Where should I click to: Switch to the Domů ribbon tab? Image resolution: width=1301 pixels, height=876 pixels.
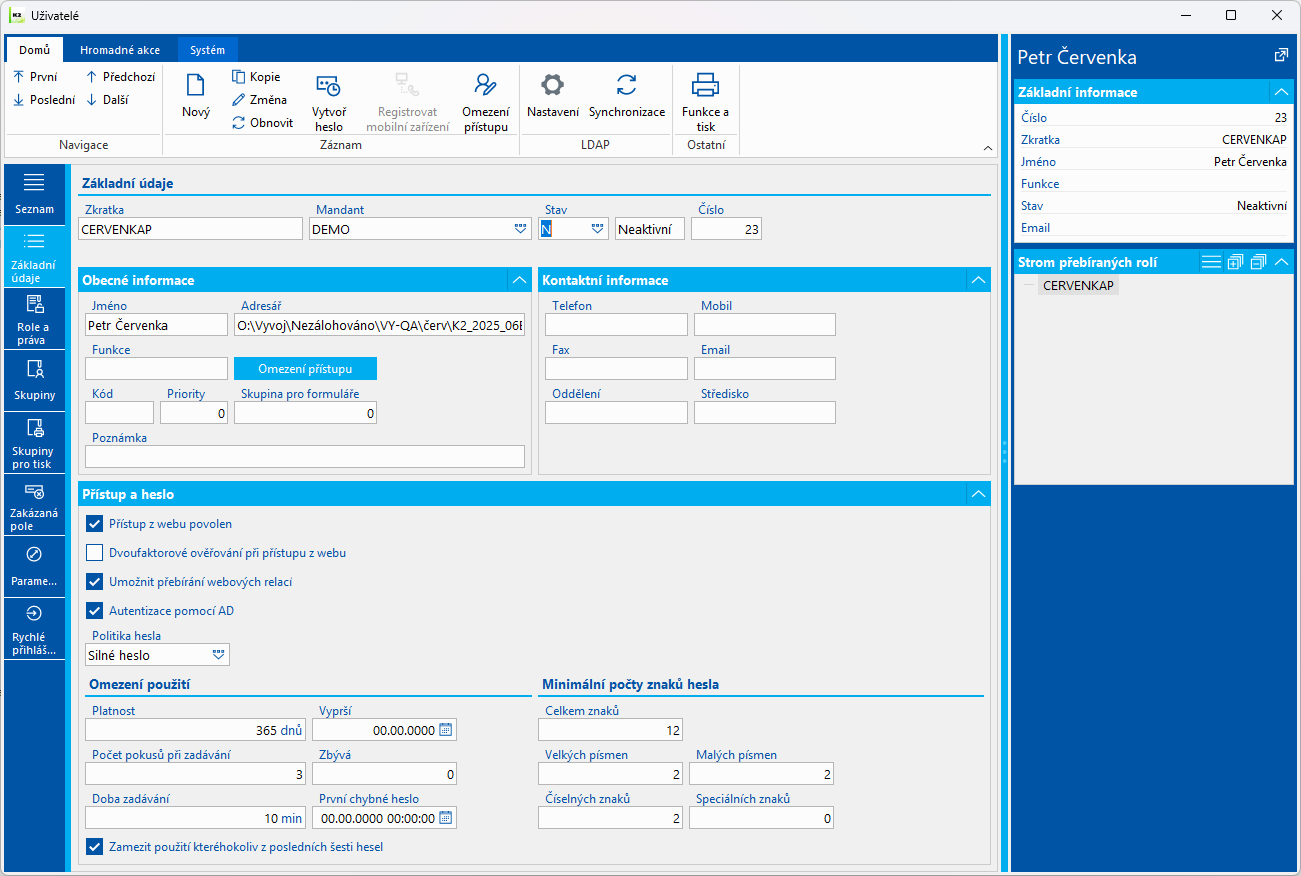[x=35, y=50]
